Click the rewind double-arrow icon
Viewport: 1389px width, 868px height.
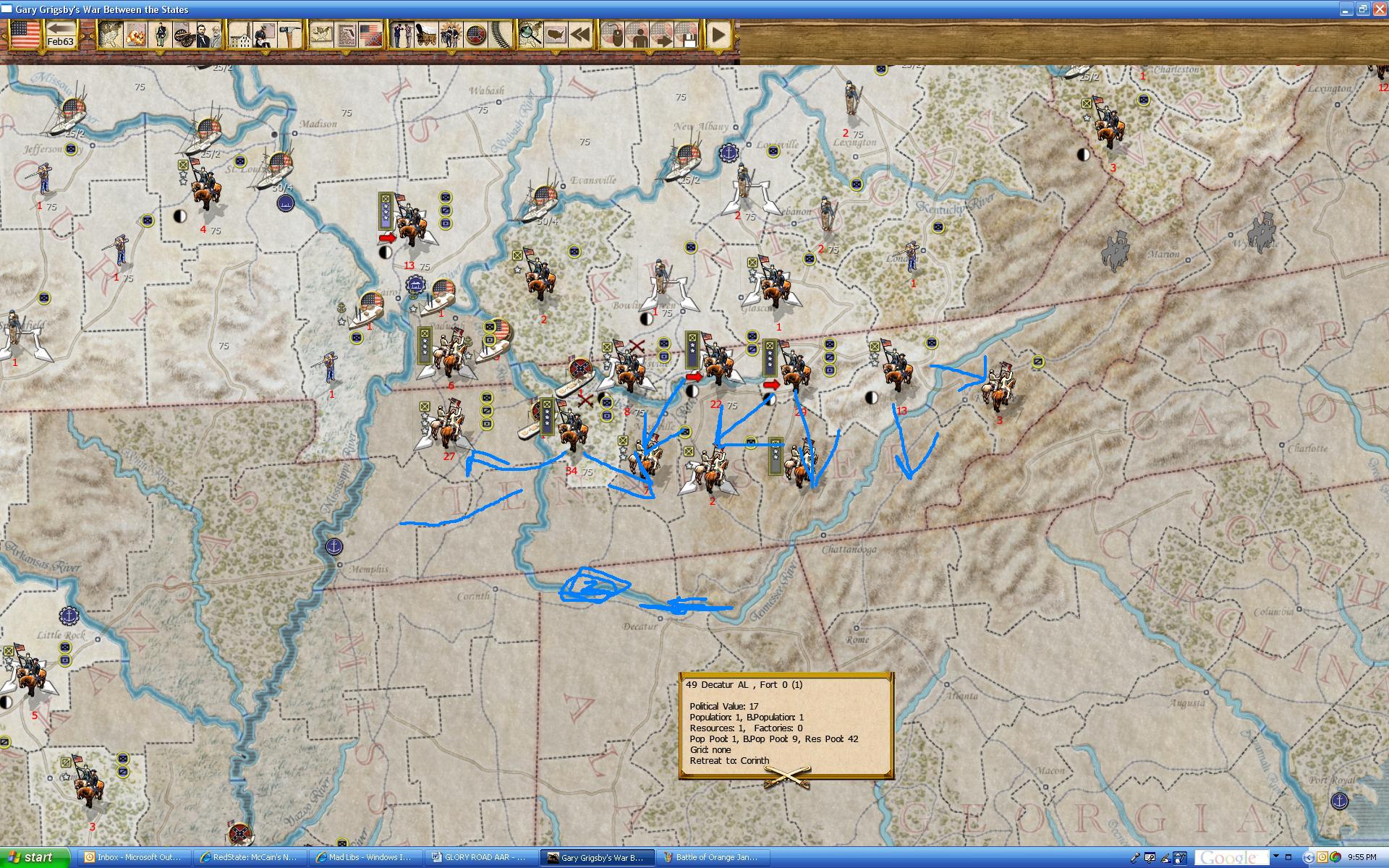pyautogui.click(x=579, y=34)
